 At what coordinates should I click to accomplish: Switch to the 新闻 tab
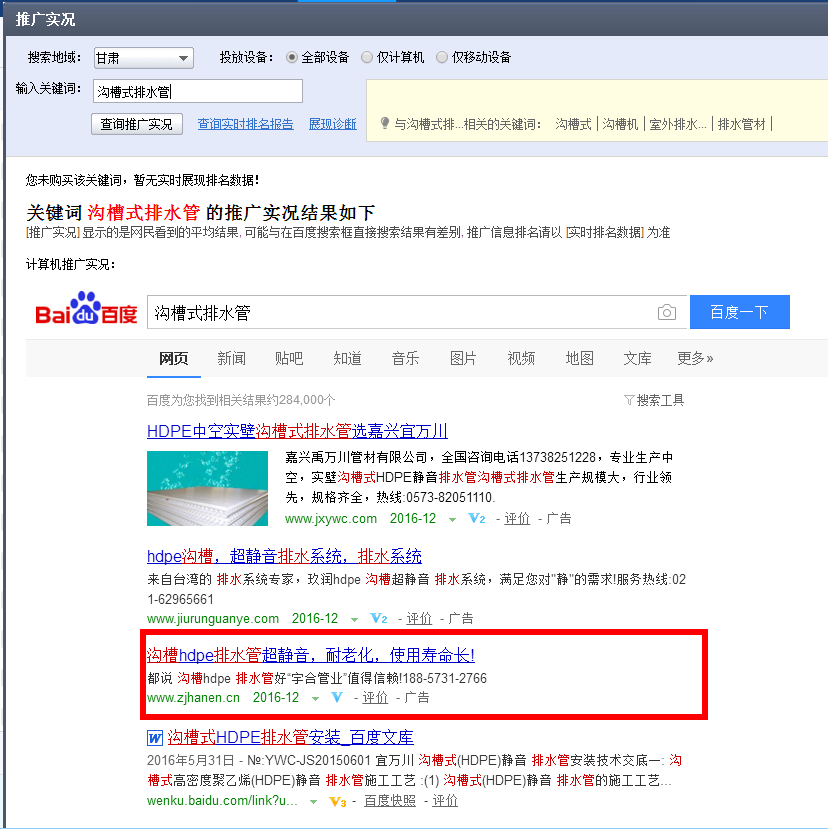click(x=231, y=358)
